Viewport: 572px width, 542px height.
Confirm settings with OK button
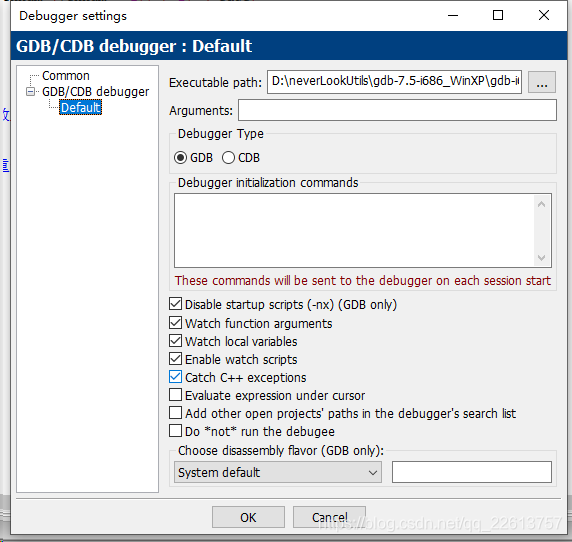pyautogui.click(x=248, y=517)
